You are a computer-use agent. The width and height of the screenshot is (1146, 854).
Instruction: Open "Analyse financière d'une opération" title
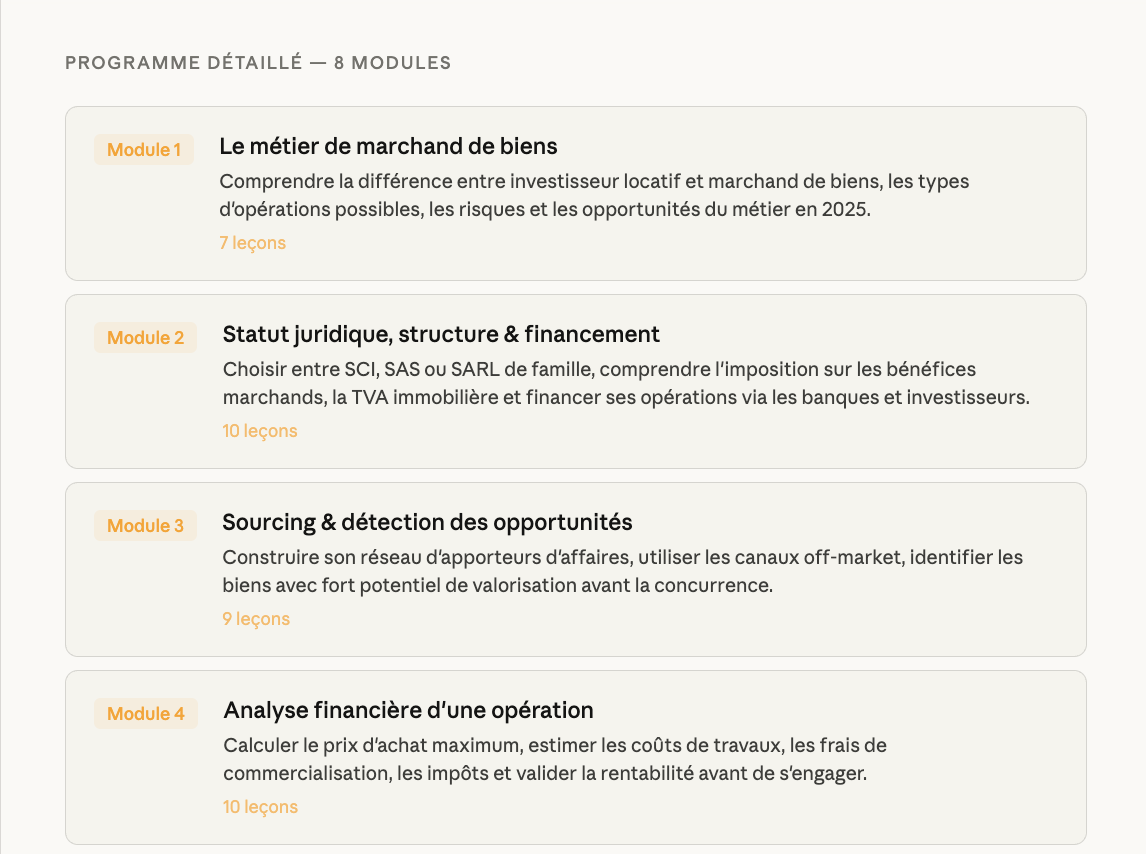pyautogui.click(x=408, y=710)
